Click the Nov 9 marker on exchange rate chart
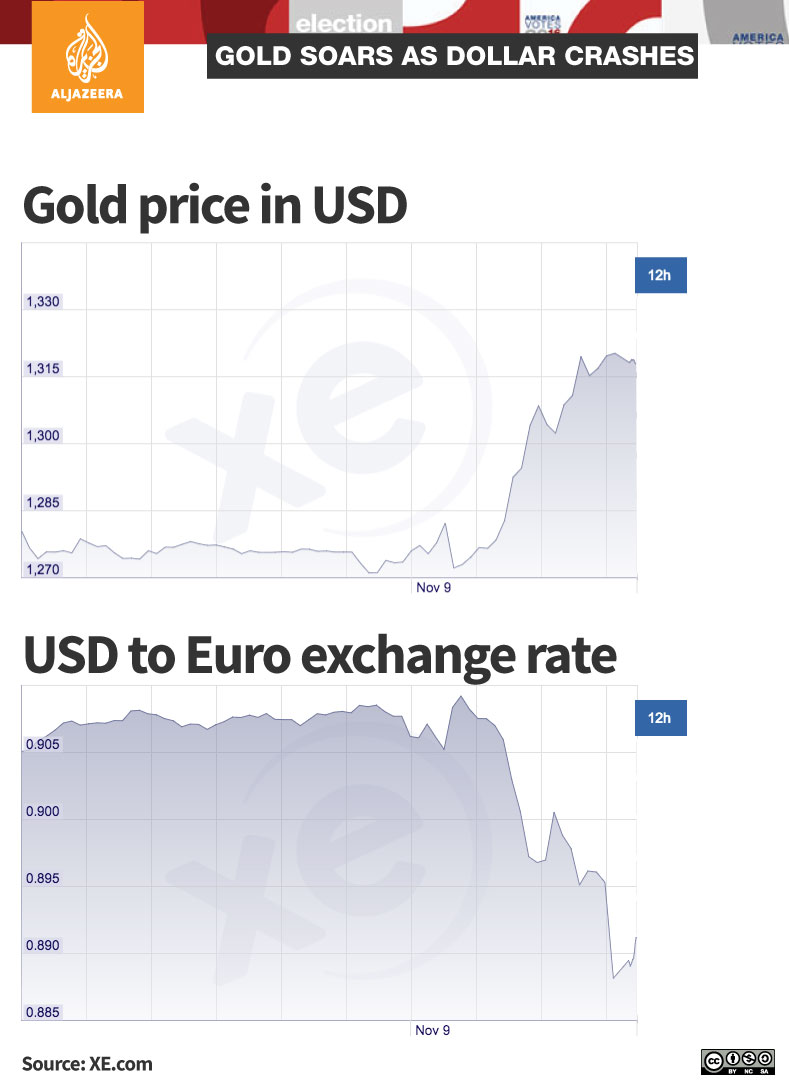Image resolution: width=789 pixels, height=1086 pixels. click(x=433, y=1029)
